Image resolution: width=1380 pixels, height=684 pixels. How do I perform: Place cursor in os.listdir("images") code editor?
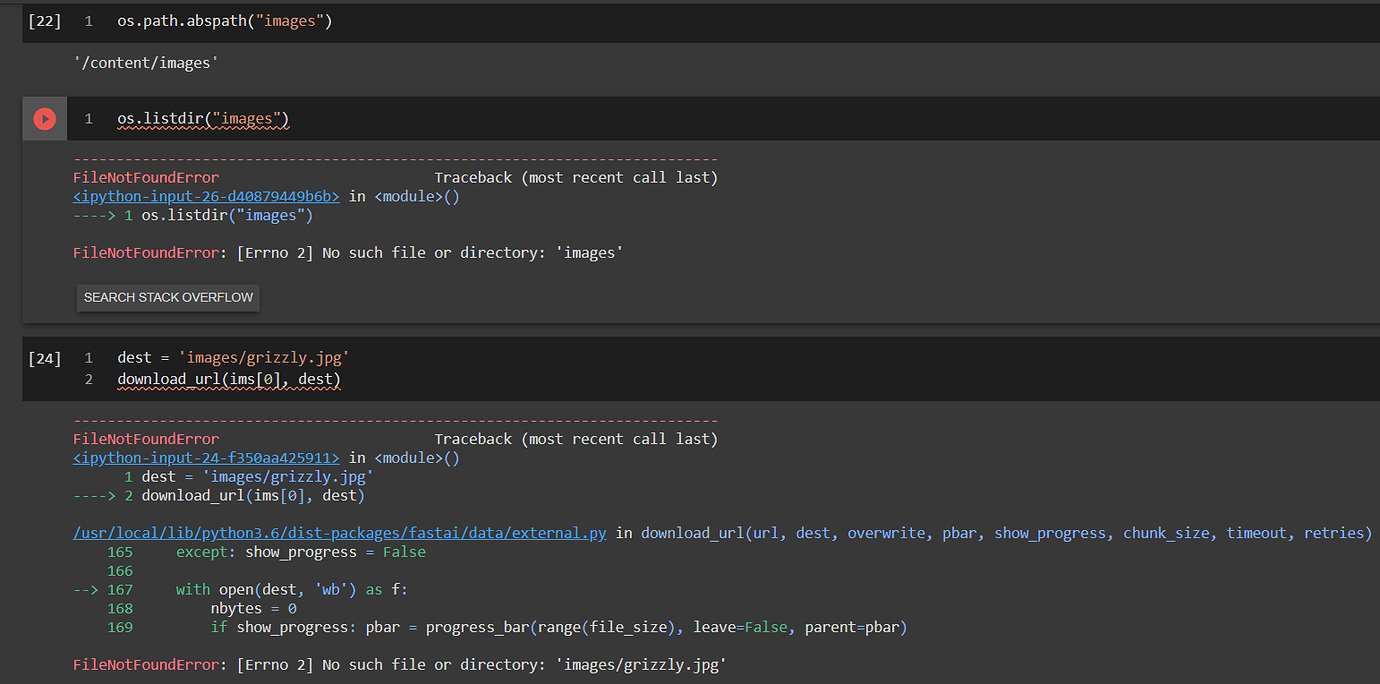click(x=203, y=119)
